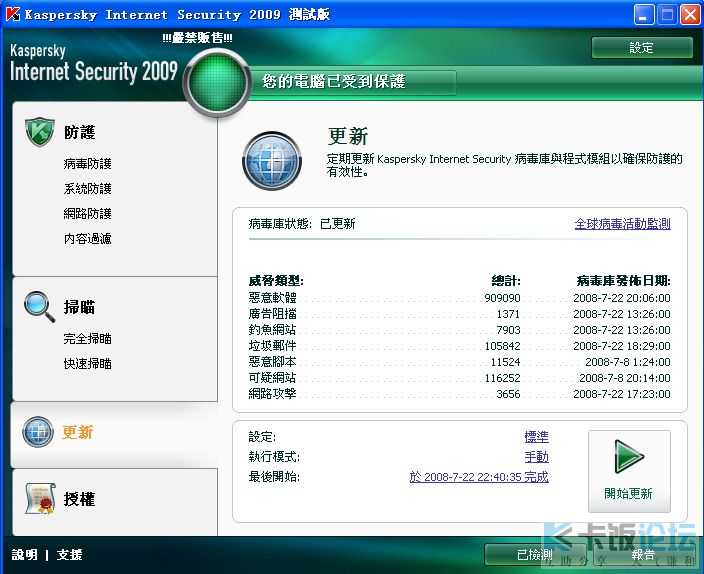Click the green shield Protection icon

pos(40,132)
